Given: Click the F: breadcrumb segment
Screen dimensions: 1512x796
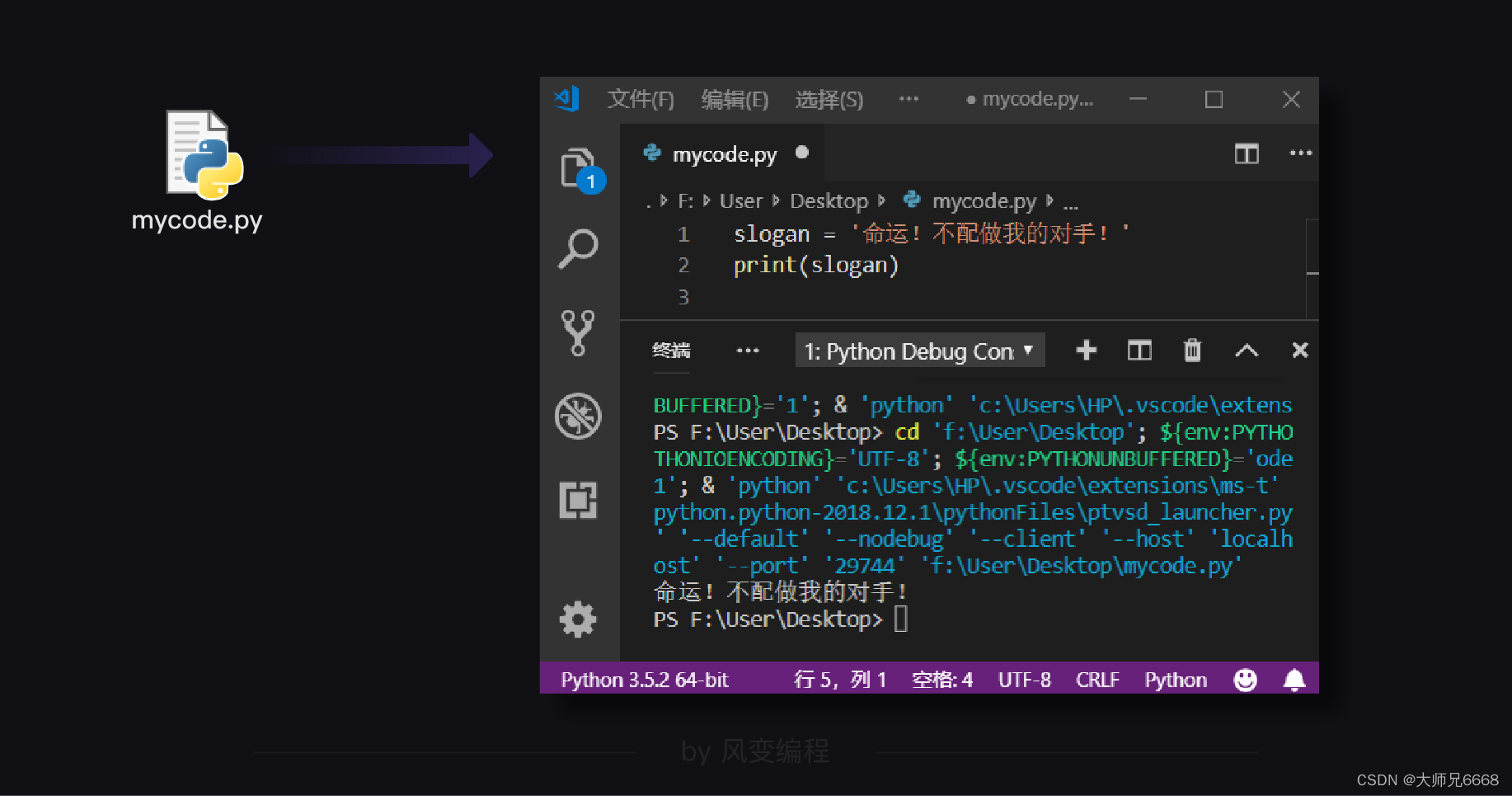Looking at the screenshot, I should (x=686, y=201).
